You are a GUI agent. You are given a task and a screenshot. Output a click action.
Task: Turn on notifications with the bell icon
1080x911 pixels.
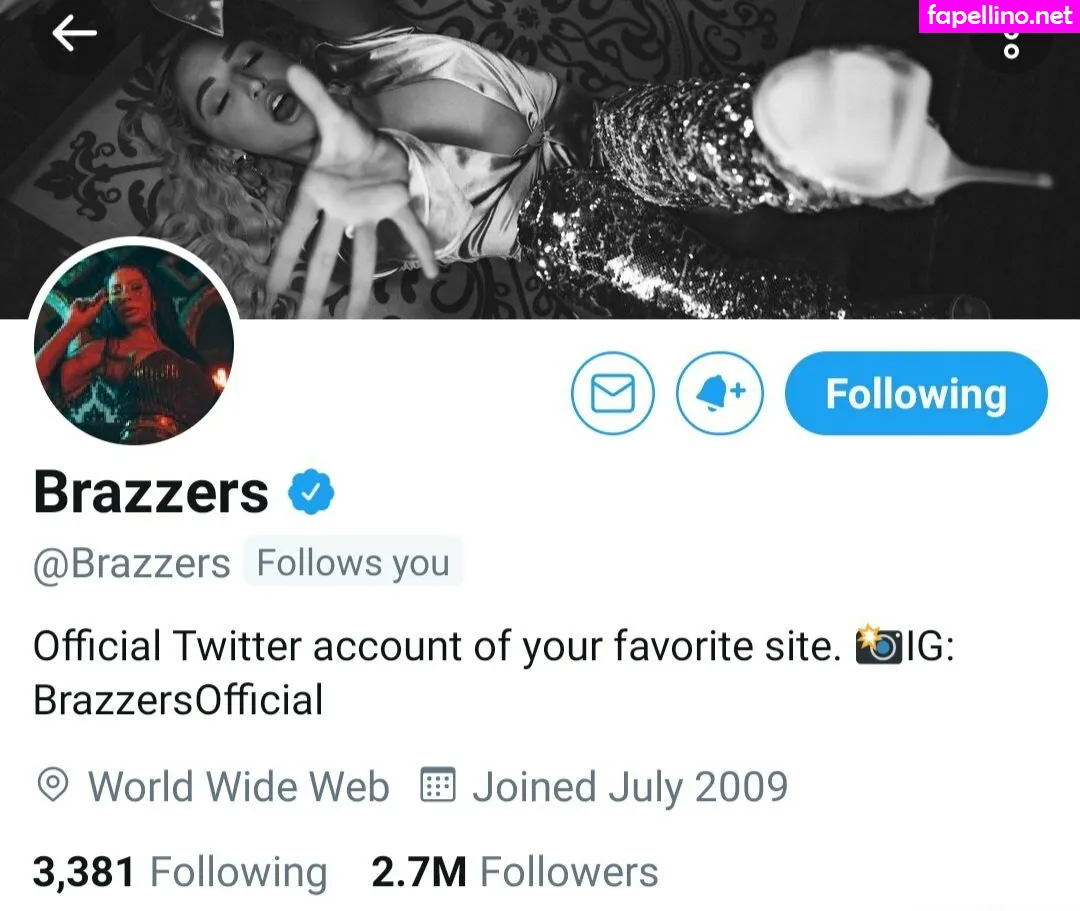tap(720, 393)
